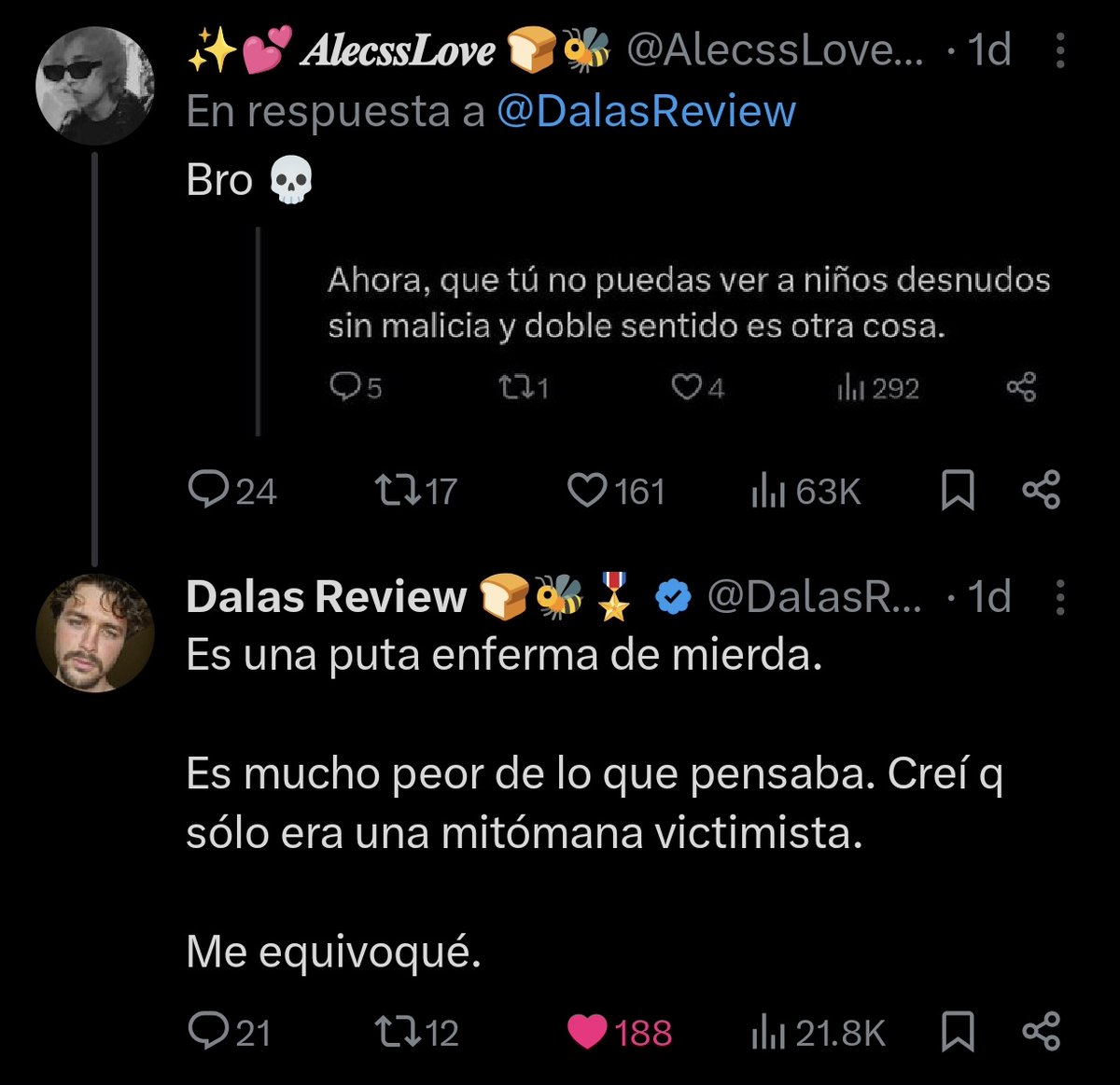Open more options on Dalas Review's tweet
Screen dimensions: 1120x1085
coord(1059,597)
